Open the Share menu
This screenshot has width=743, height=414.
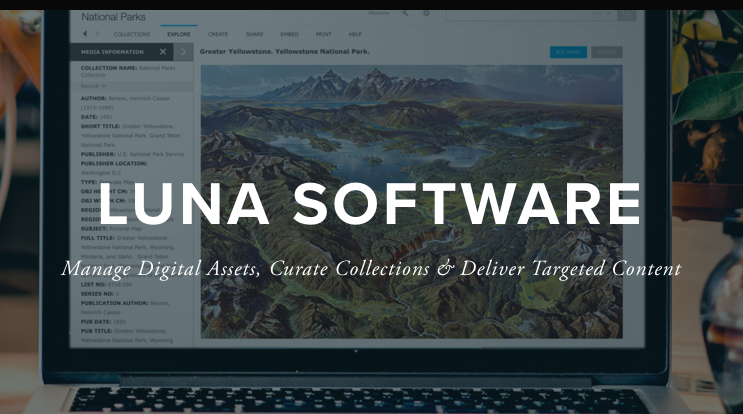point(254,34)
